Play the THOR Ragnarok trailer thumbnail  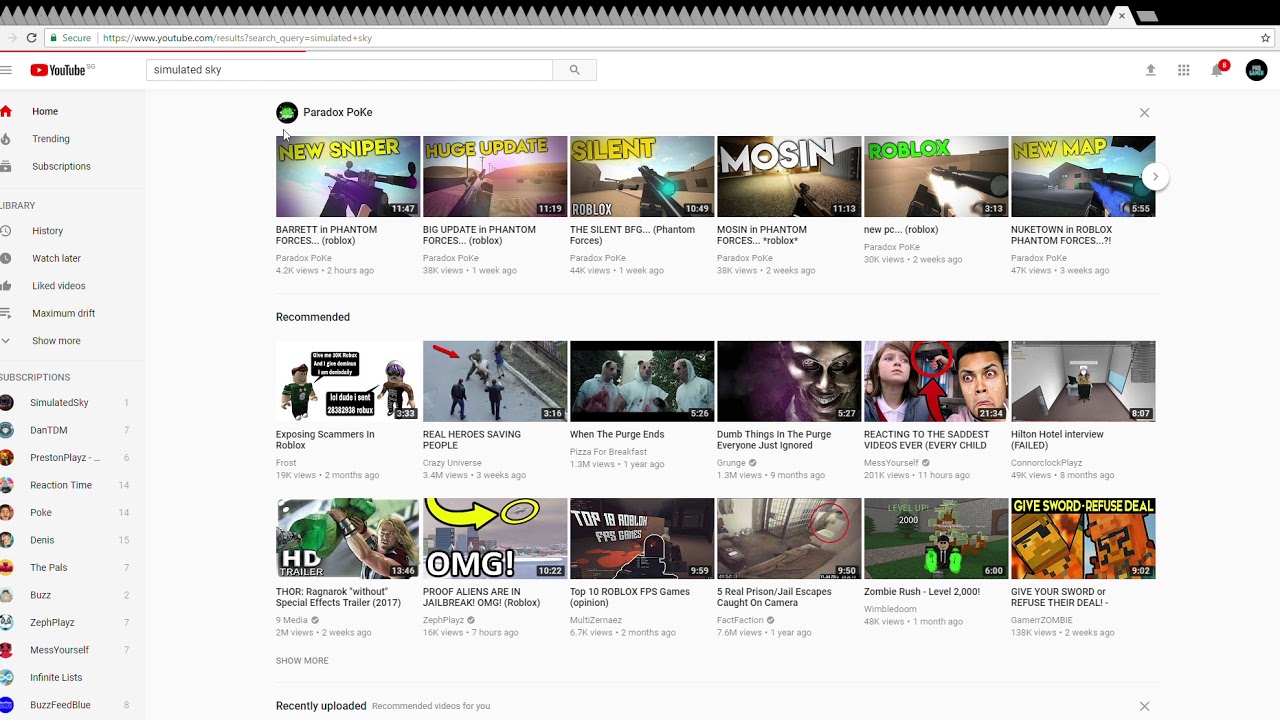point(348,538)
